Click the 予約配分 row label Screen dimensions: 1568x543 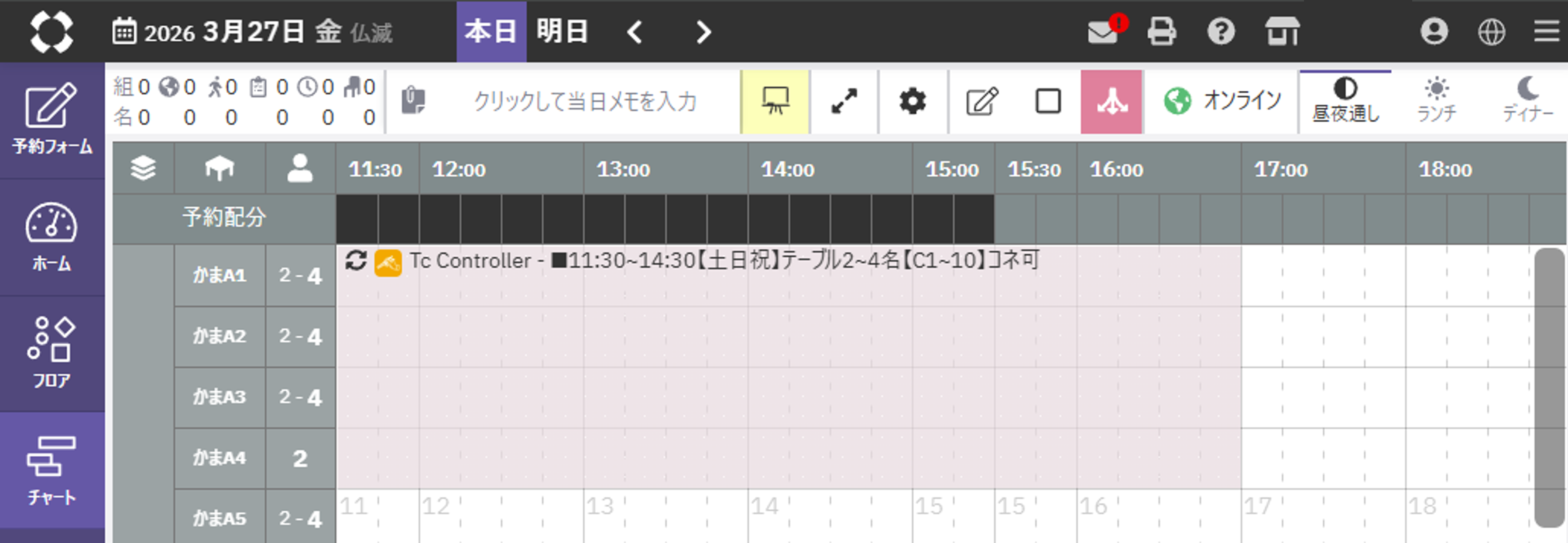[x=224, y=219]
